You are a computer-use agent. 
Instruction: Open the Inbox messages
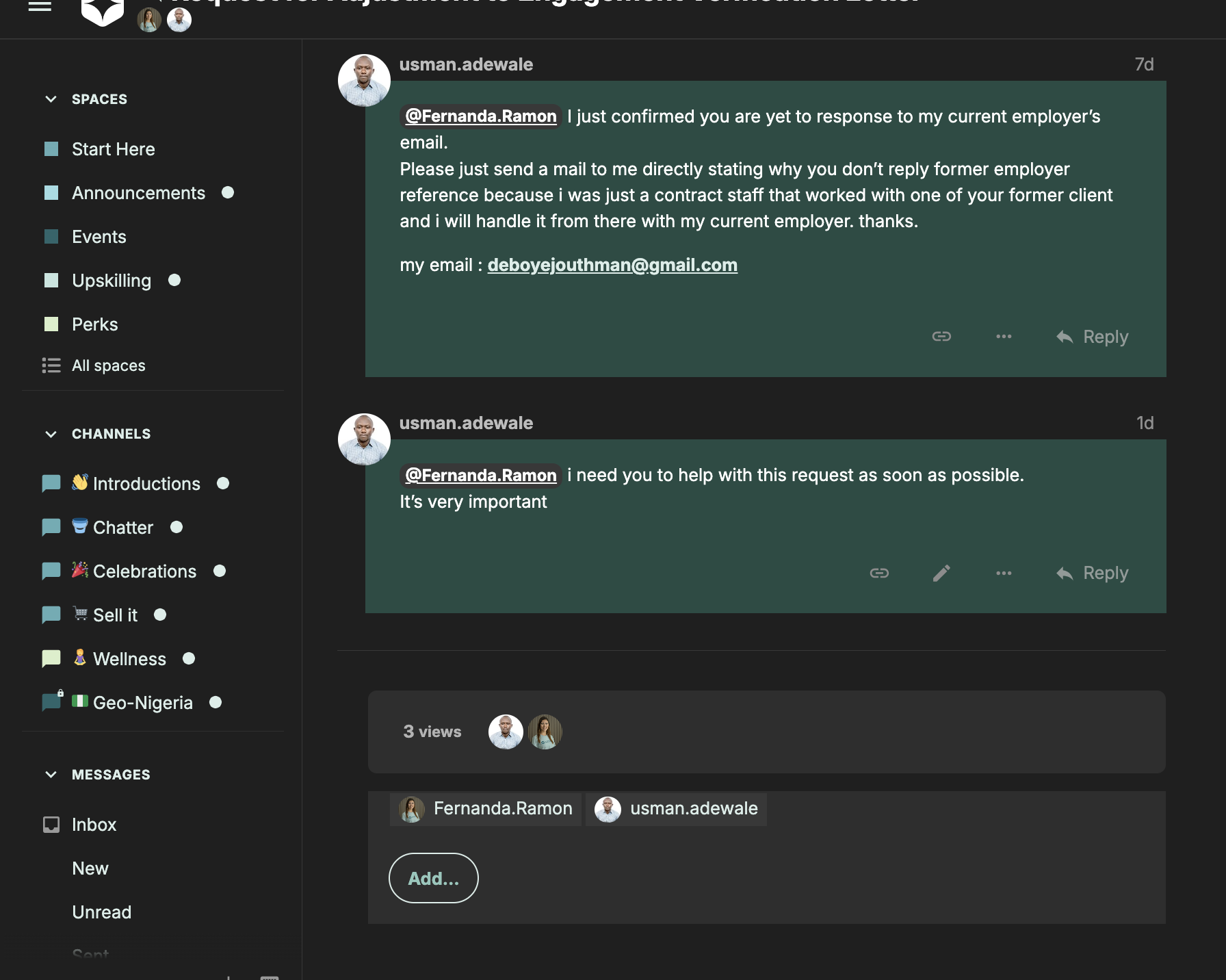coord(94,825)
